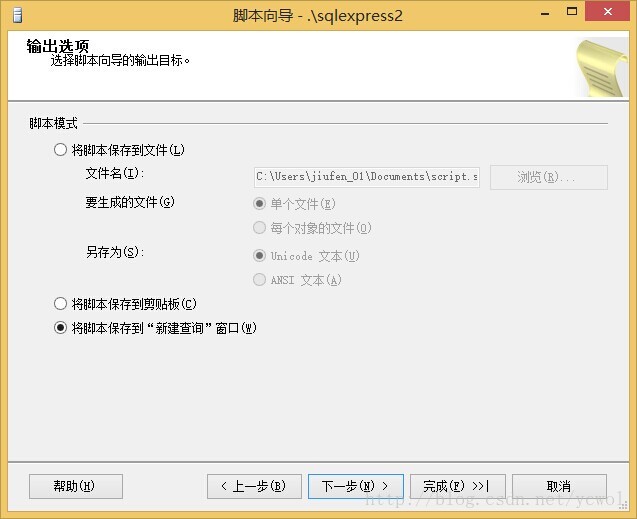
Task: Click the script wizard title bar icon
Action: point(17,15)
